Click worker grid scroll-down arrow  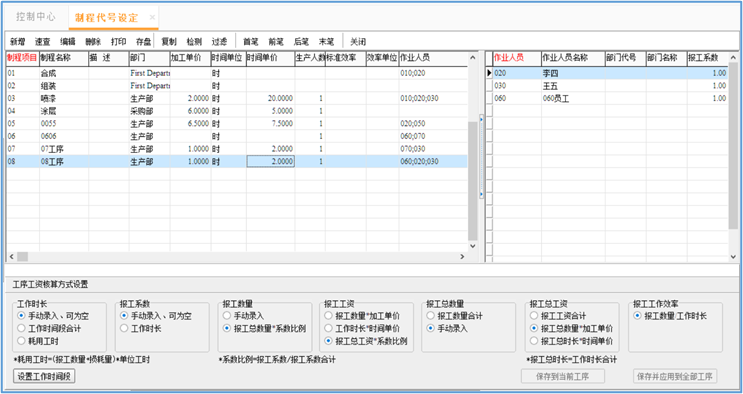733,257
